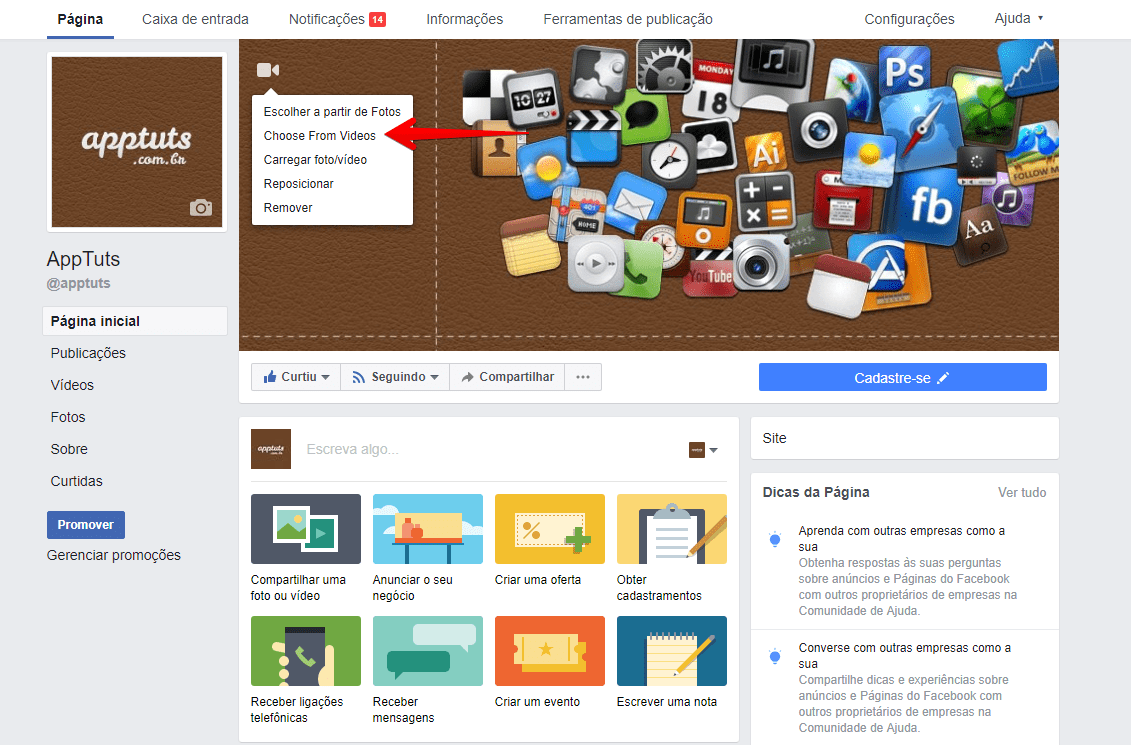Click the camera icon on profile picture
Image resolution: width=1131 pixels, height=745 pixels.
click(201, 208)
